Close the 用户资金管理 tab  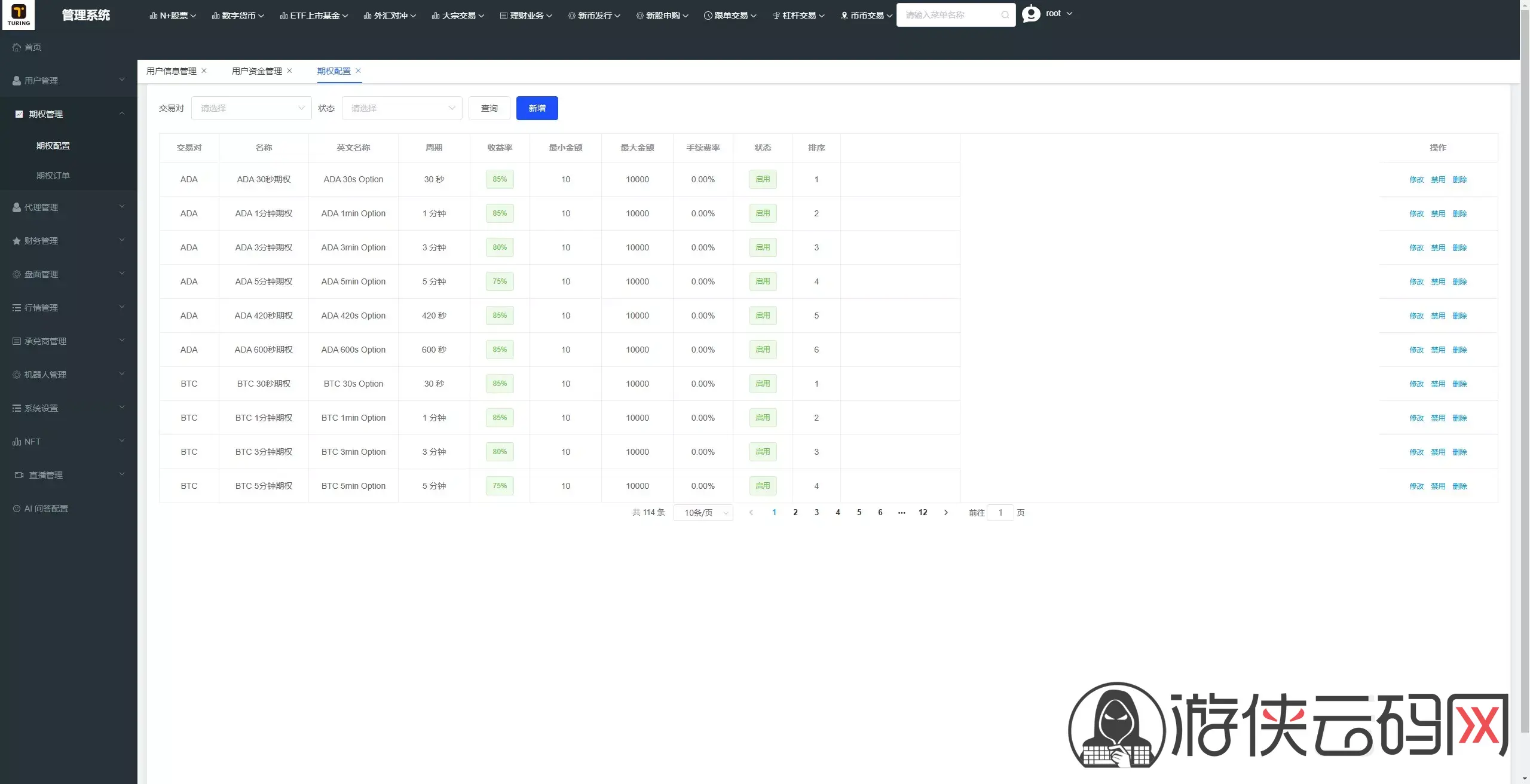point(289,71)
